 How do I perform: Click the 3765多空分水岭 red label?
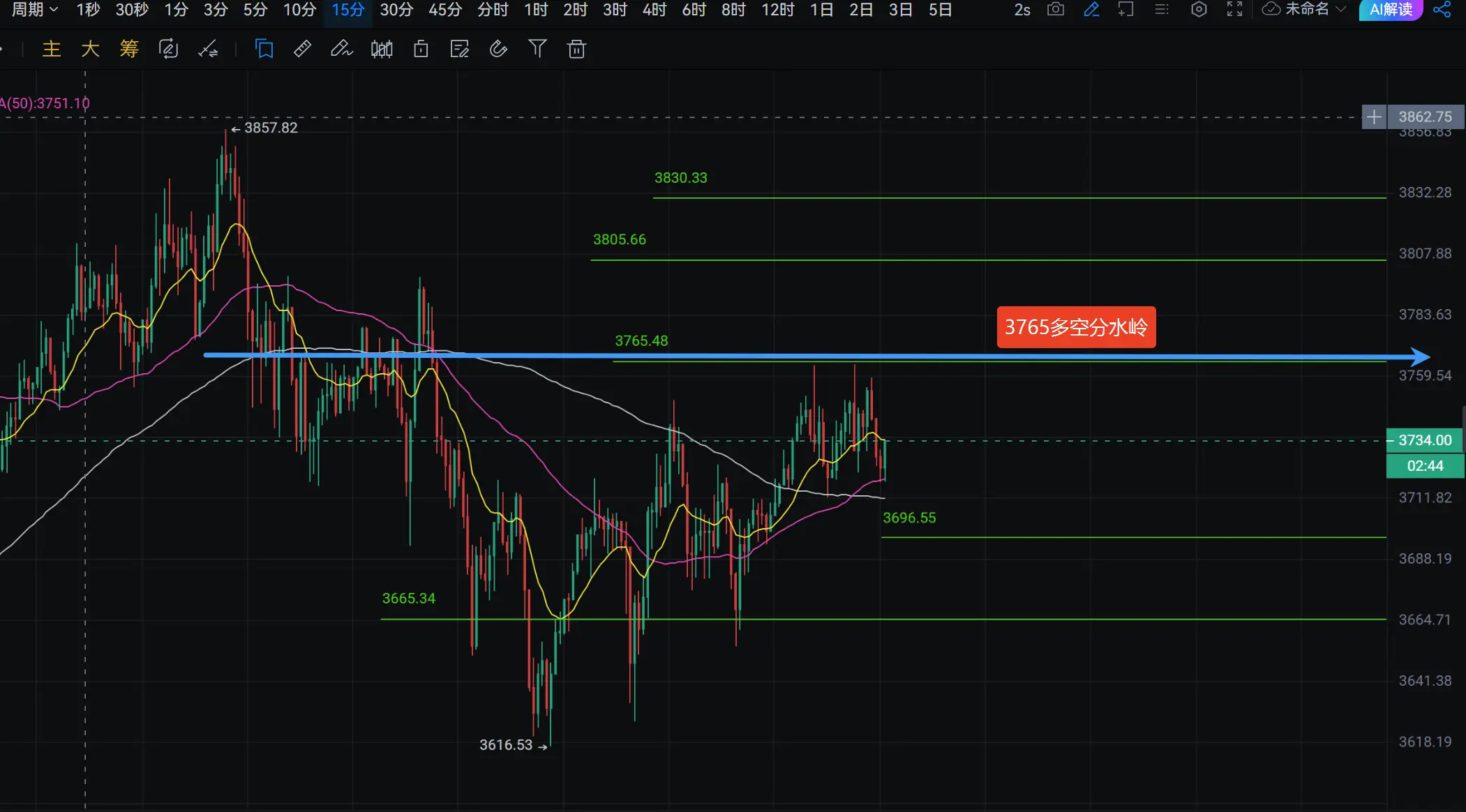(x=1076, y=327)
